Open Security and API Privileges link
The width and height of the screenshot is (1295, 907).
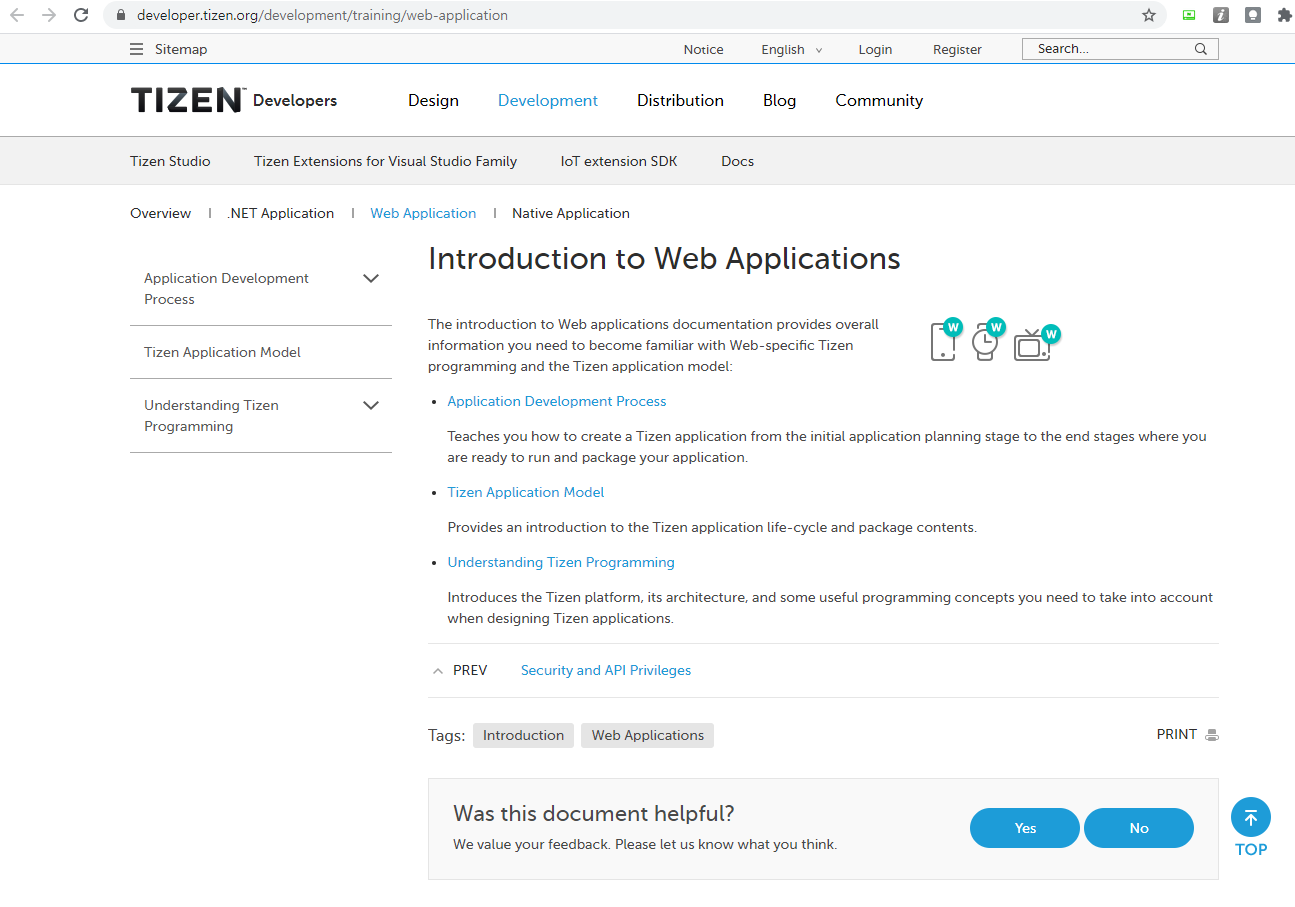(606, 670)
